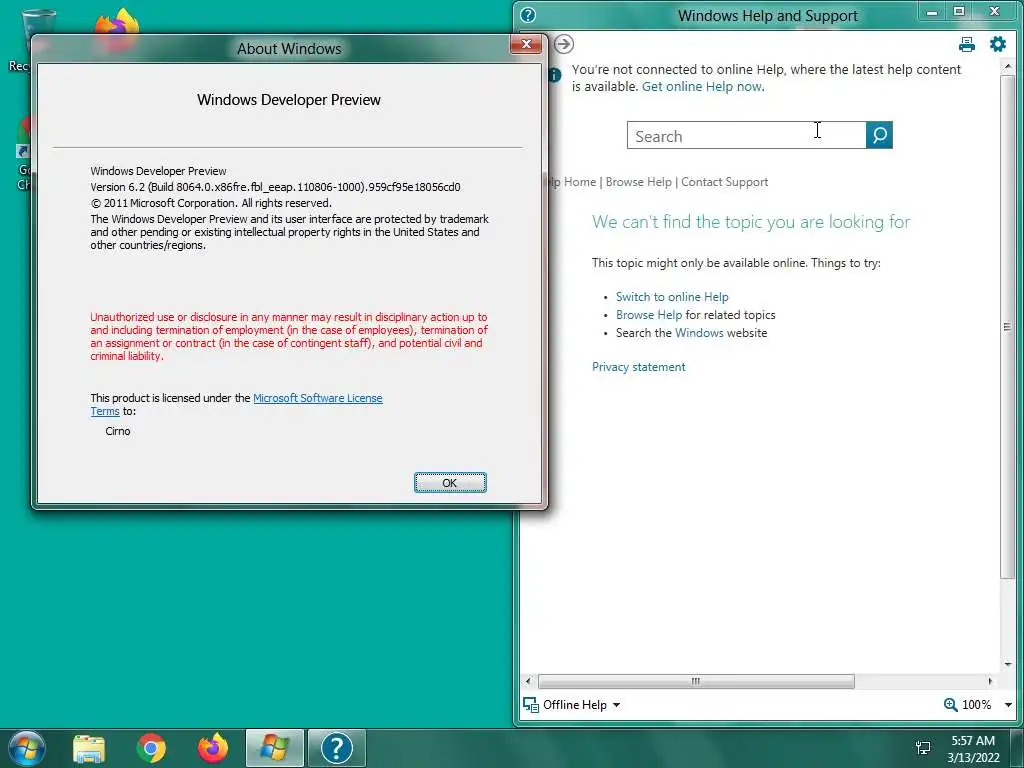This screenshot has width=1024, height=768.
Task: Click Browse Help for related topics link
Action: (x=648, y=315)
